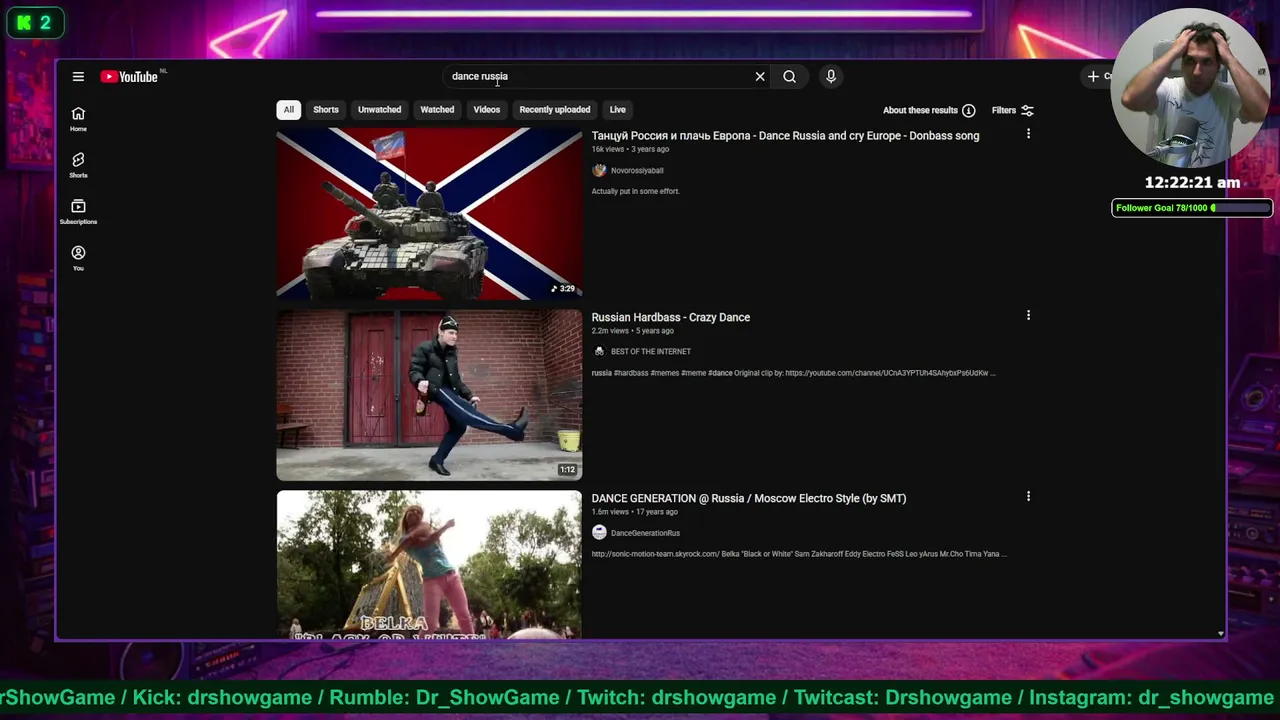Click the '16k views · 3 years ago' text
Screen dimensions: 1280x720
630,149
